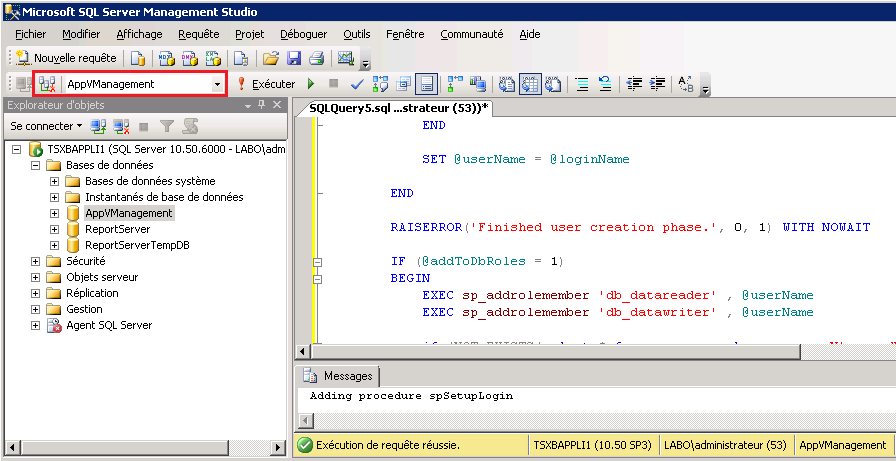896x461 pixels.
Task: Click the grayed Connect icon in the query toolbar
Action: (x=24, y=85)
